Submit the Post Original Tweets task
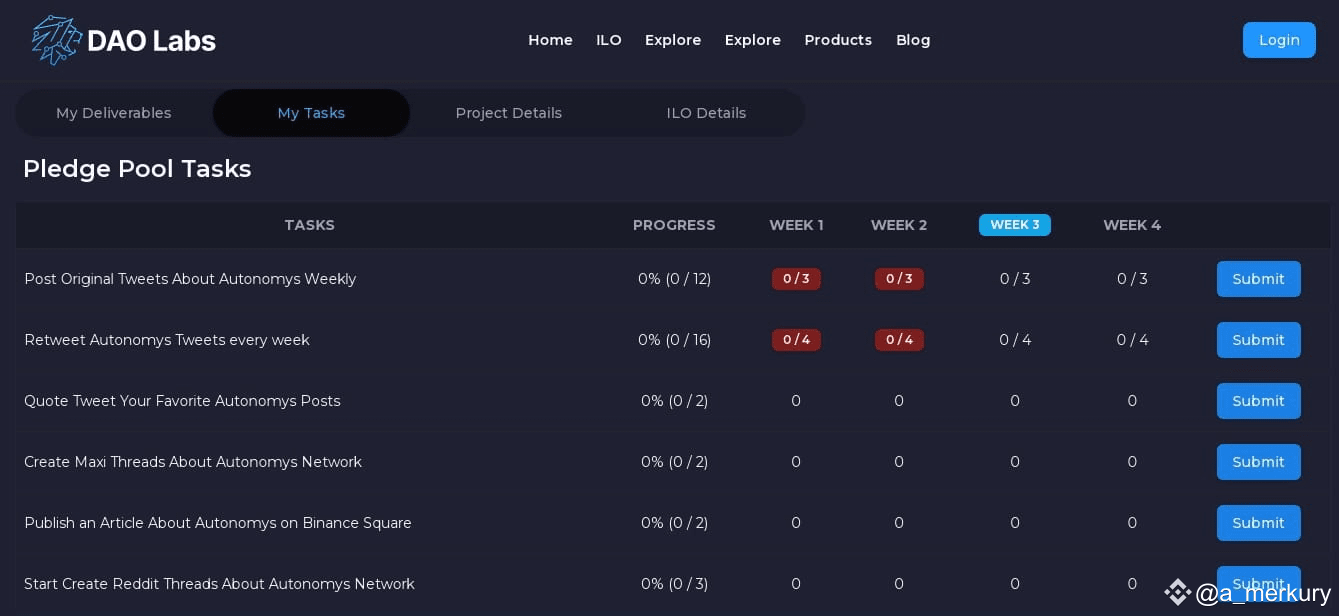Screen dimensions: 1339x616 click(1258, 279)
